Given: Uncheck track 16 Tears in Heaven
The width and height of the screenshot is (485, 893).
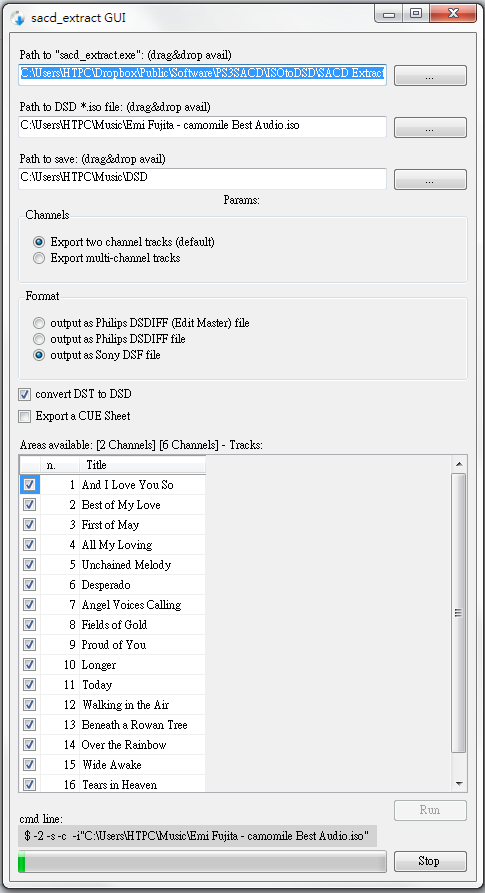Looking at the screenshot, I should 30,784.
